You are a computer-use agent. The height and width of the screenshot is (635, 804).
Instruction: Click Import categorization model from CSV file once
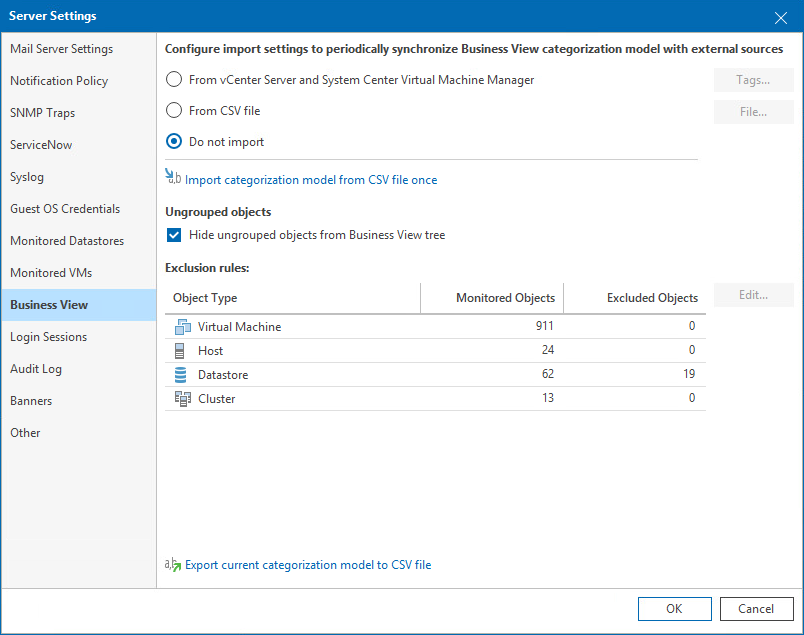point(308,180)
